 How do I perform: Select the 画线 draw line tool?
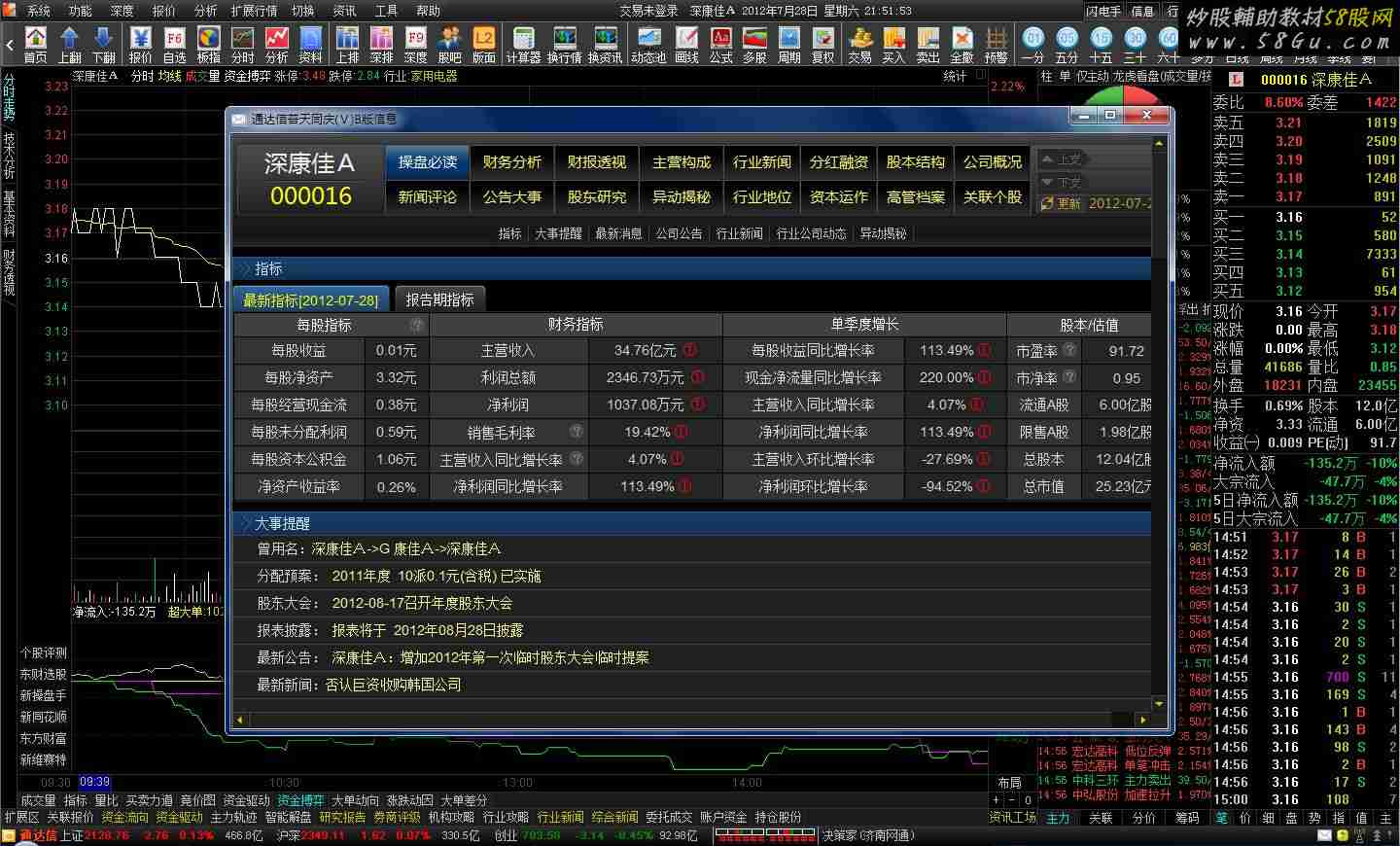687,45
